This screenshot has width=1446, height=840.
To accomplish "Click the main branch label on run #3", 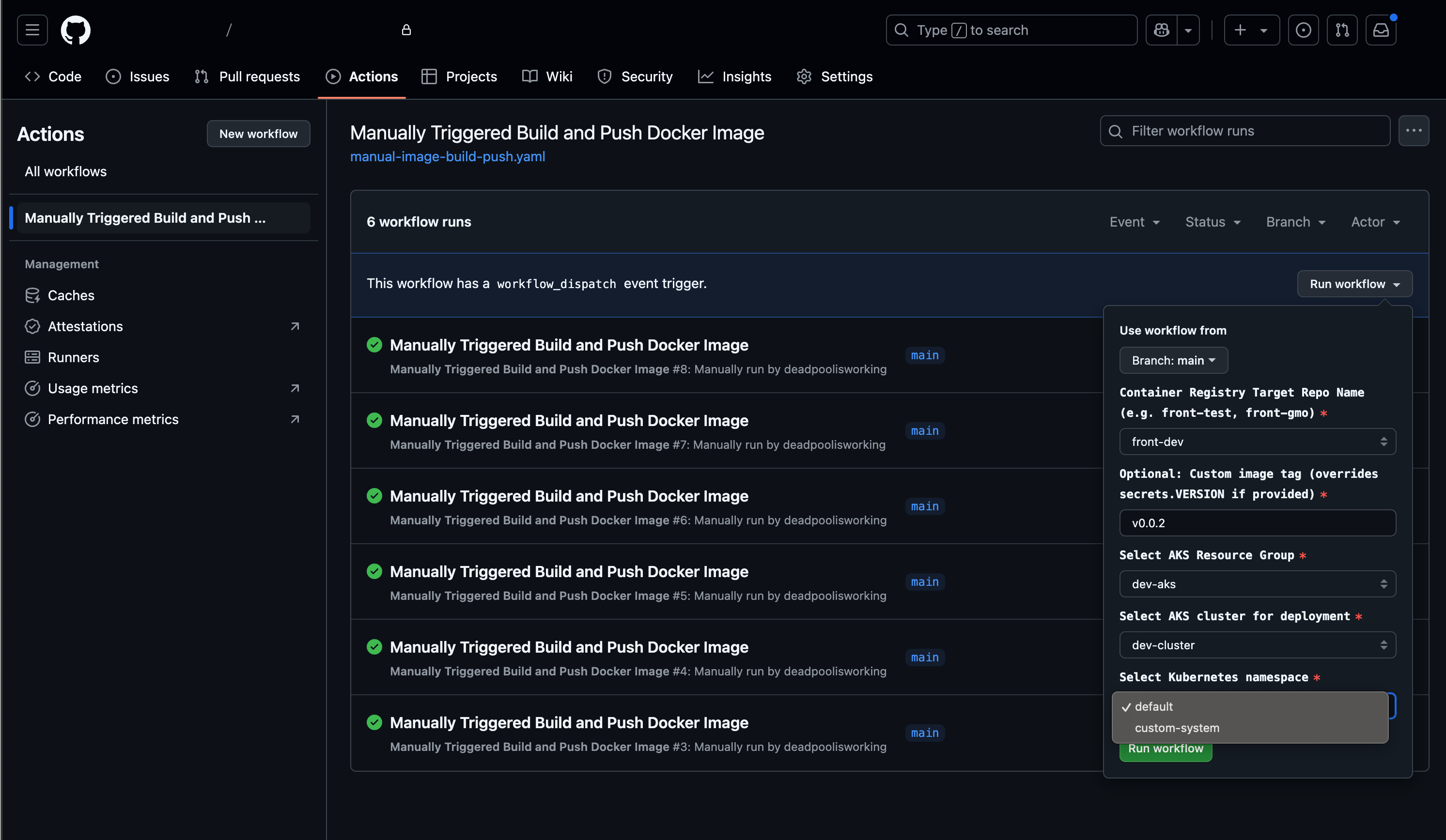I will [924, 733].
